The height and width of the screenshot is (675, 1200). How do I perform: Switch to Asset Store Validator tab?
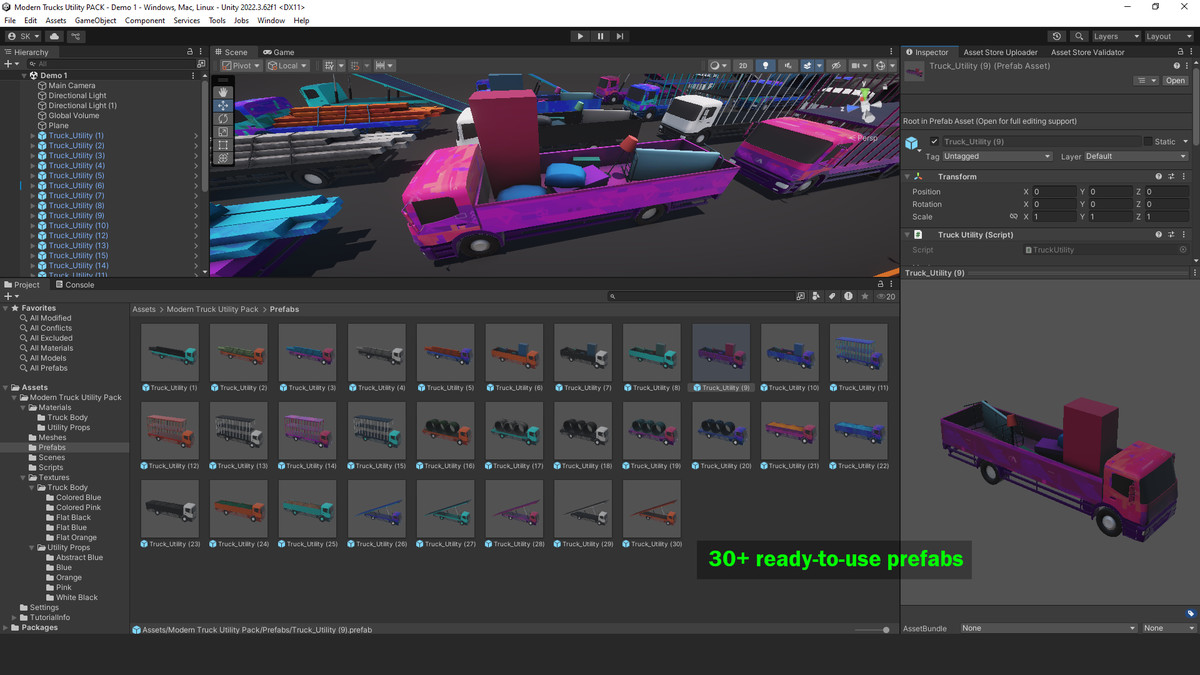pyautogui.click(x=1087, y=52)
